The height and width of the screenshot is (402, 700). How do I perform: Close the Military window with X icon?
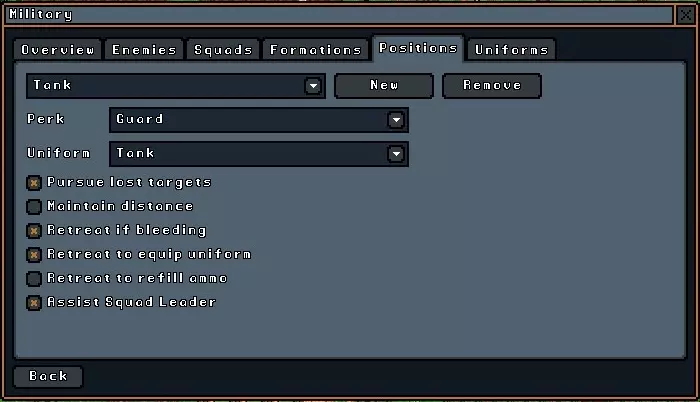686,15
